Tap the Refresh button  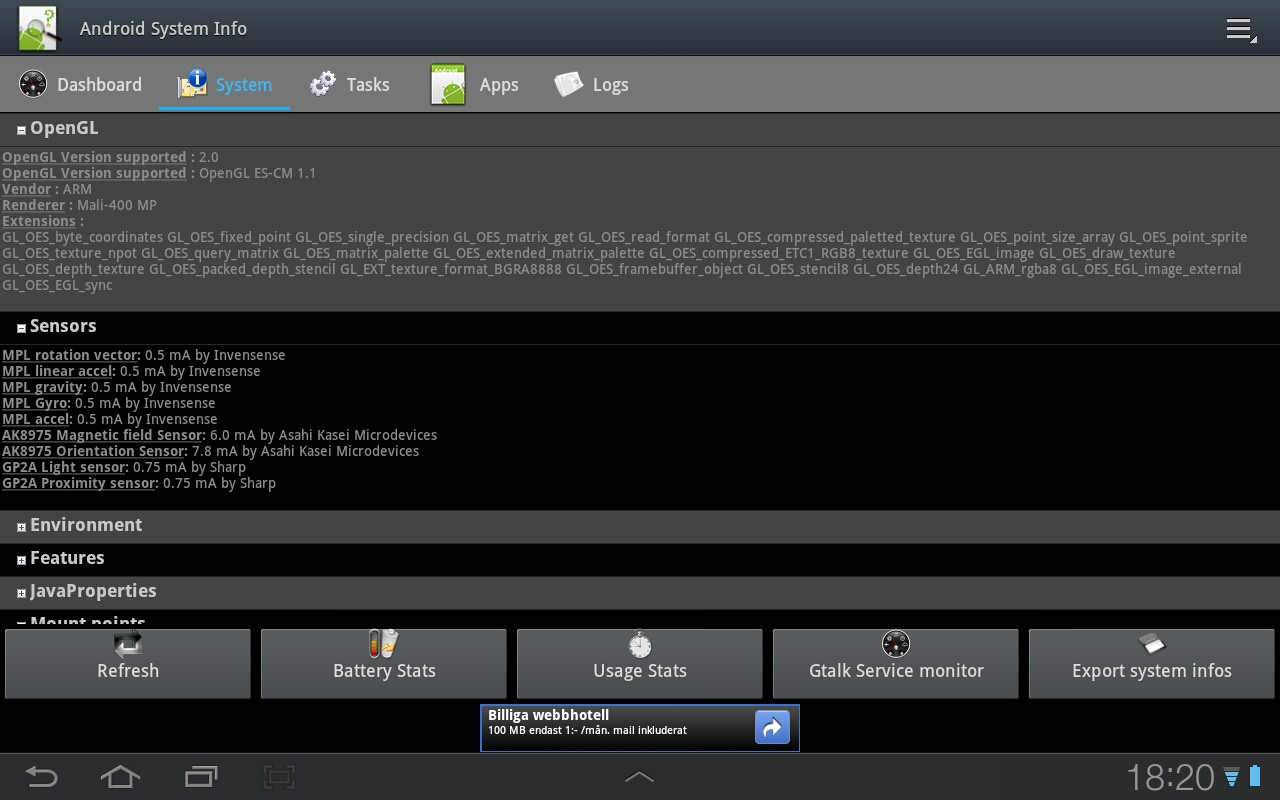tap(128, 663)
